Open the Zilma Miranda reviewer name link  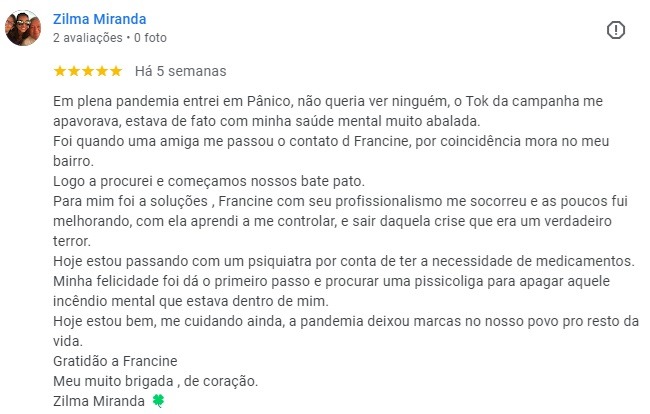click(x=99, y=19)
